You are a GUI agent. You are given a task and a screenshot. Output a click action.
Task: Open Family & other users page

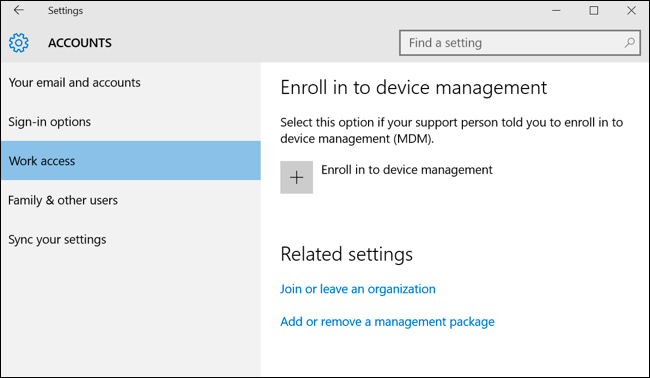131,200
